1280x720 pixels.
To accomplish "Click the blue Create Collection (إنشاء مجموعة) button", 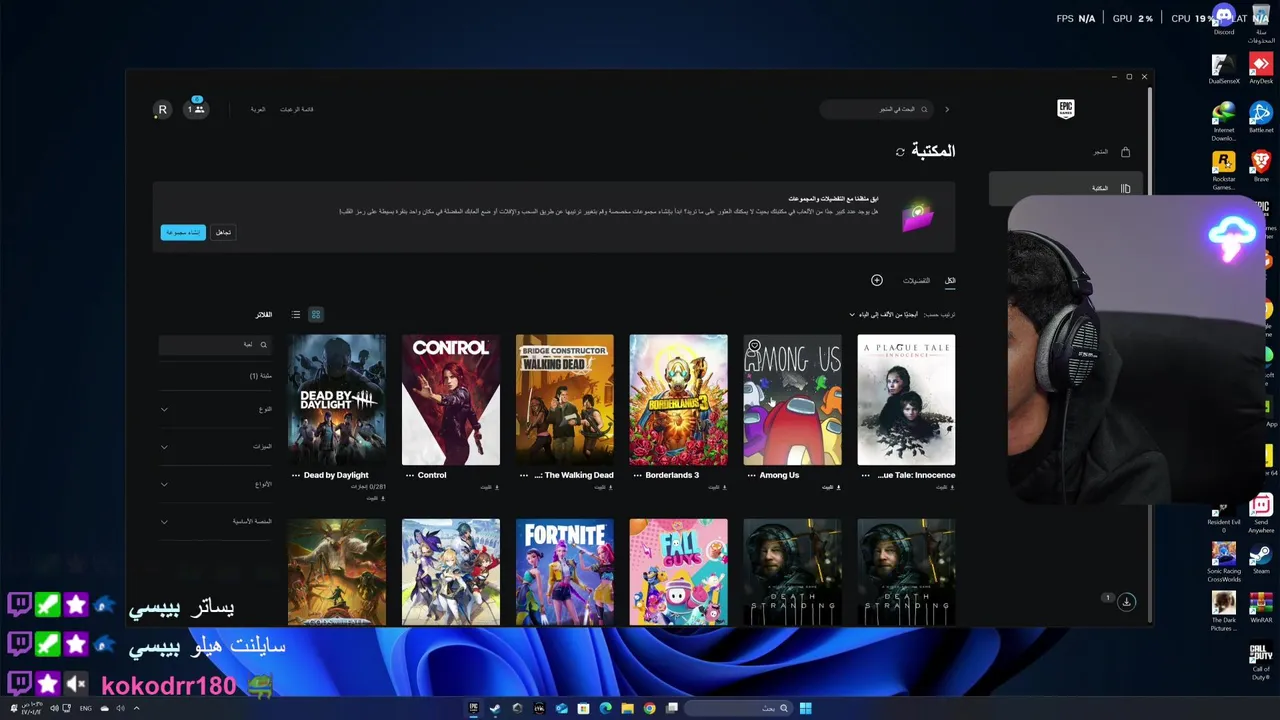I will pyautogui.click(x=183, y=232).
